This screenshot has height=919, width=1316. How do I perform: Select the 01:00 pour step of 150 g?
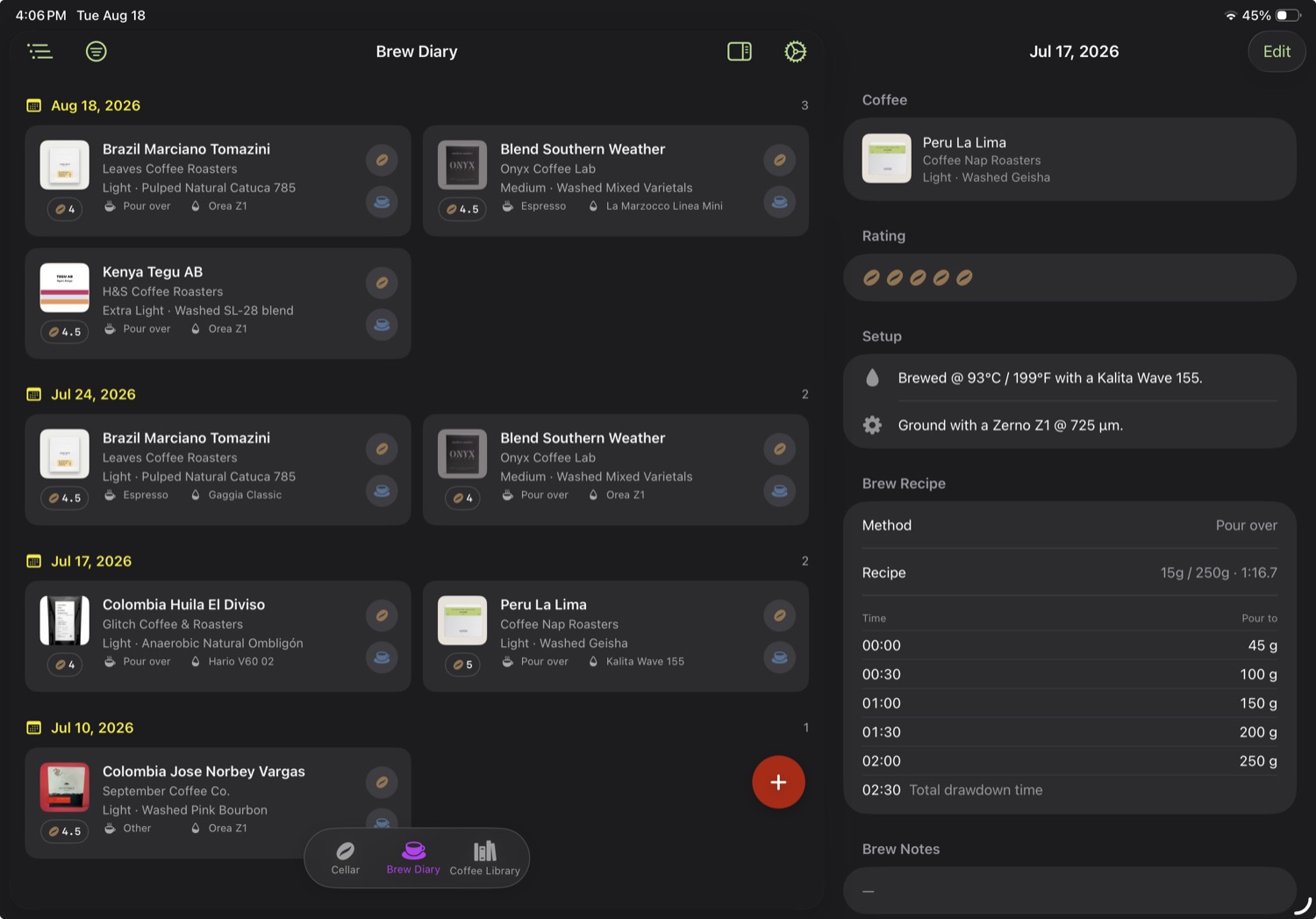tap(1069, 703)
